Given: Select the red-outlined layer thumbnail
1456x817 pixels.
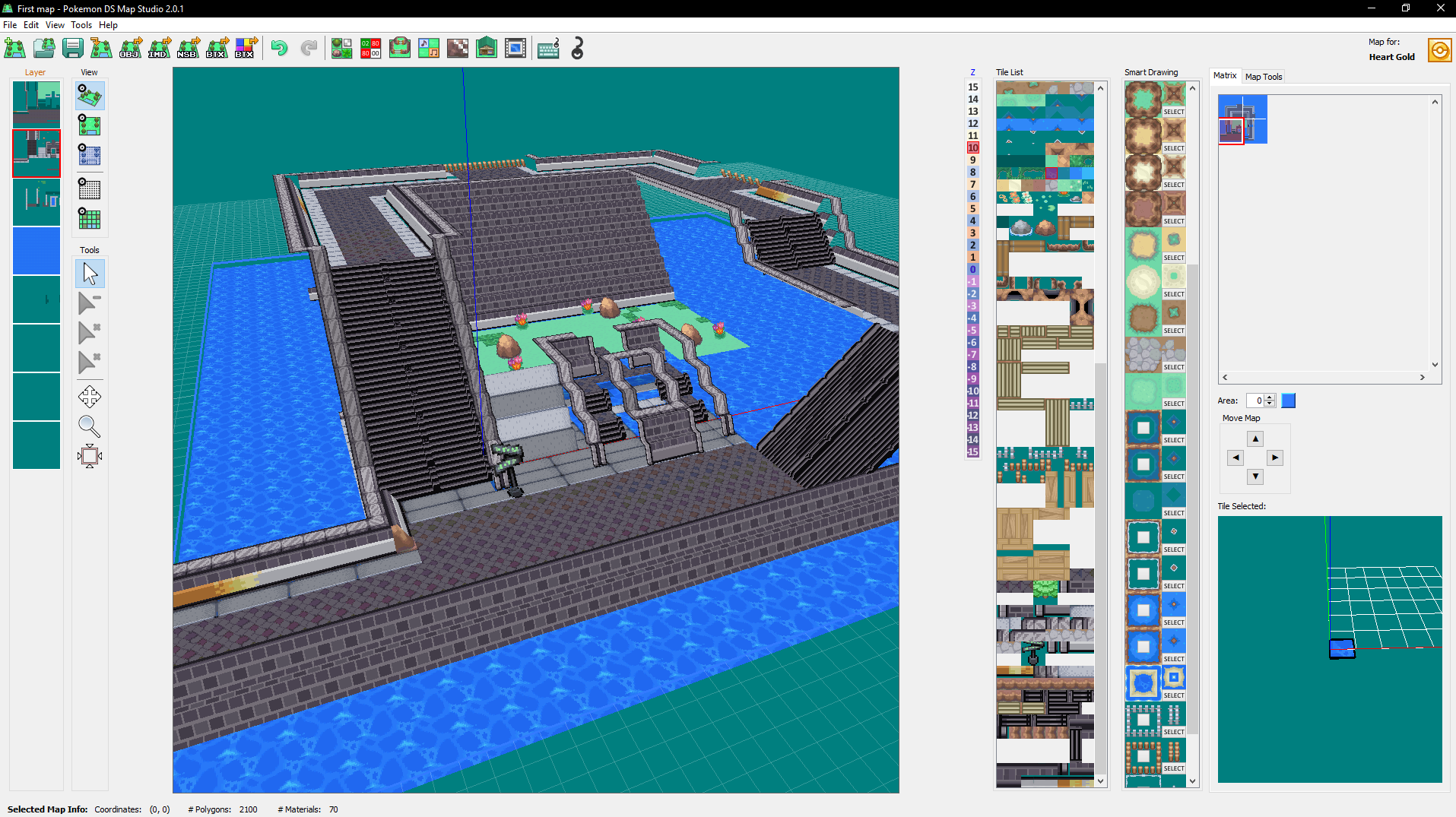Looking at the screenshot, I should coord(36,154).
